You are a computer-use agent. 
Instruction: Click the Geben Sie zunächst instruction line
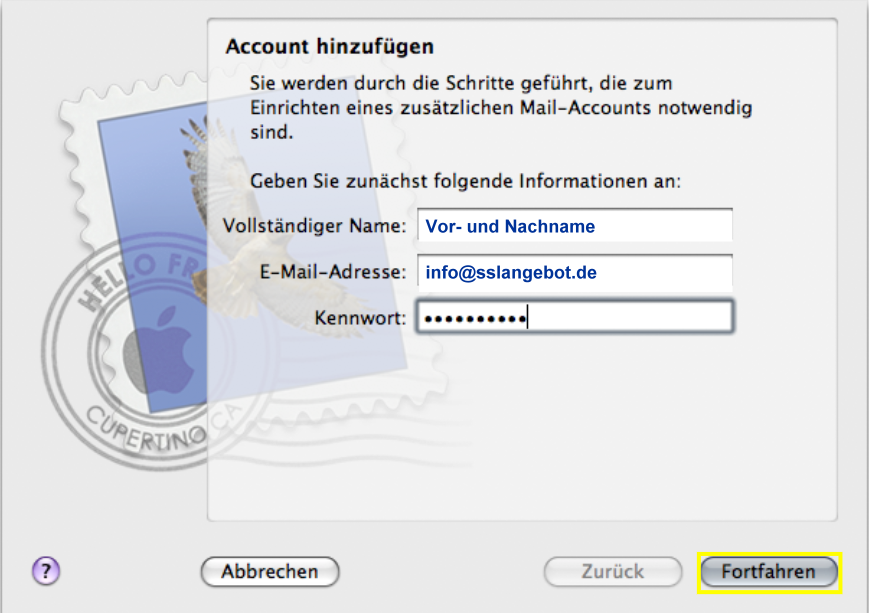point(466,181)
